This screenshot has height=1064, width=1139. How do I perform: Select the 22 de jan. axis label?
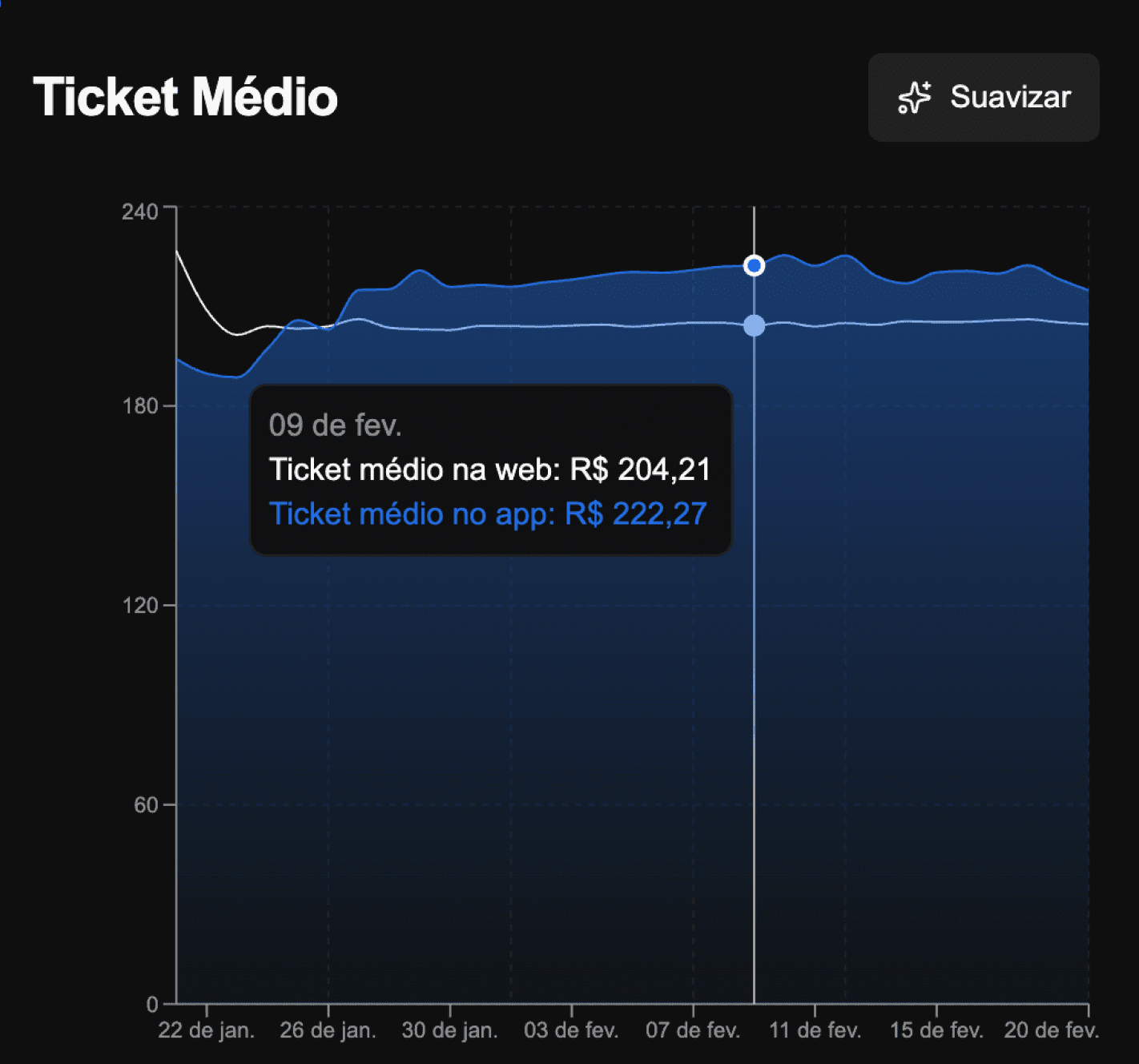pos(207,1030)
